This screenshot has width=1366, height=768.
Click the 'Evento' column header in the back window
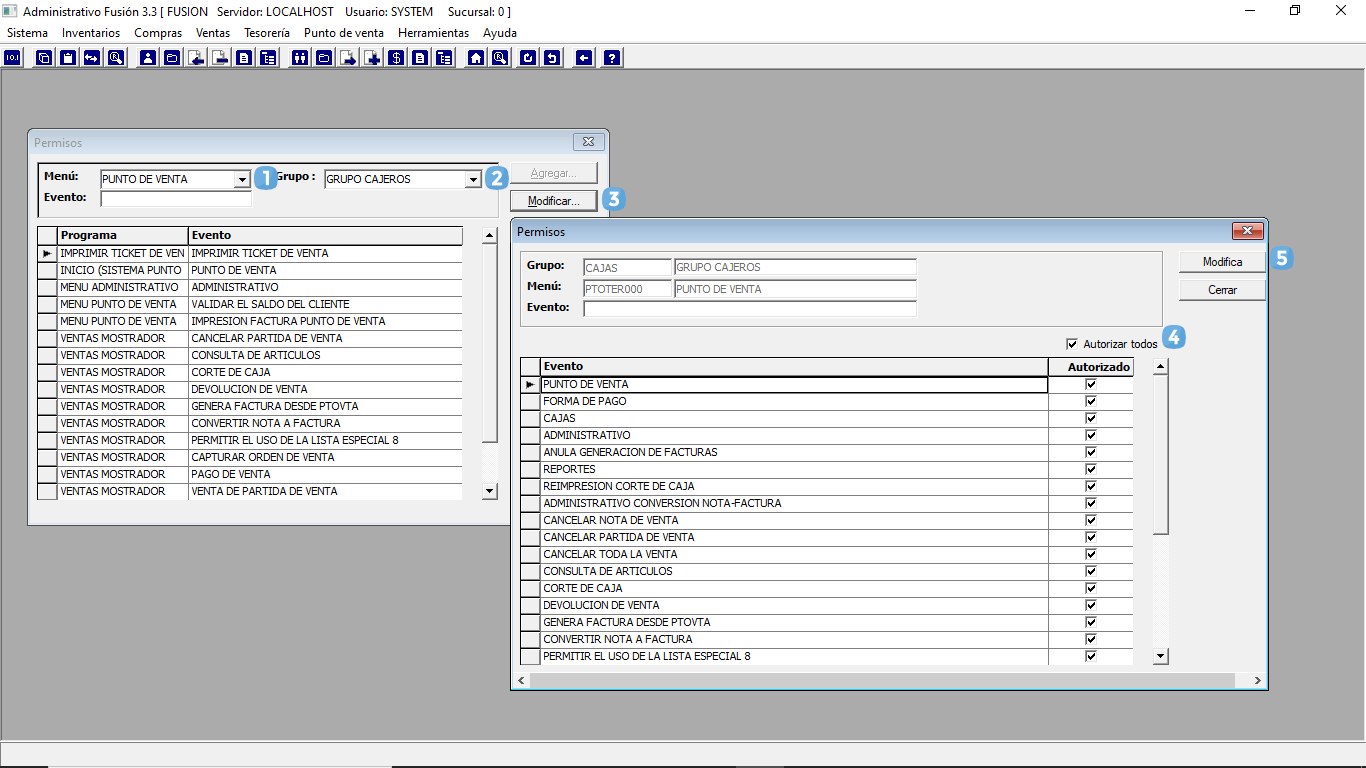pos(325,235)
